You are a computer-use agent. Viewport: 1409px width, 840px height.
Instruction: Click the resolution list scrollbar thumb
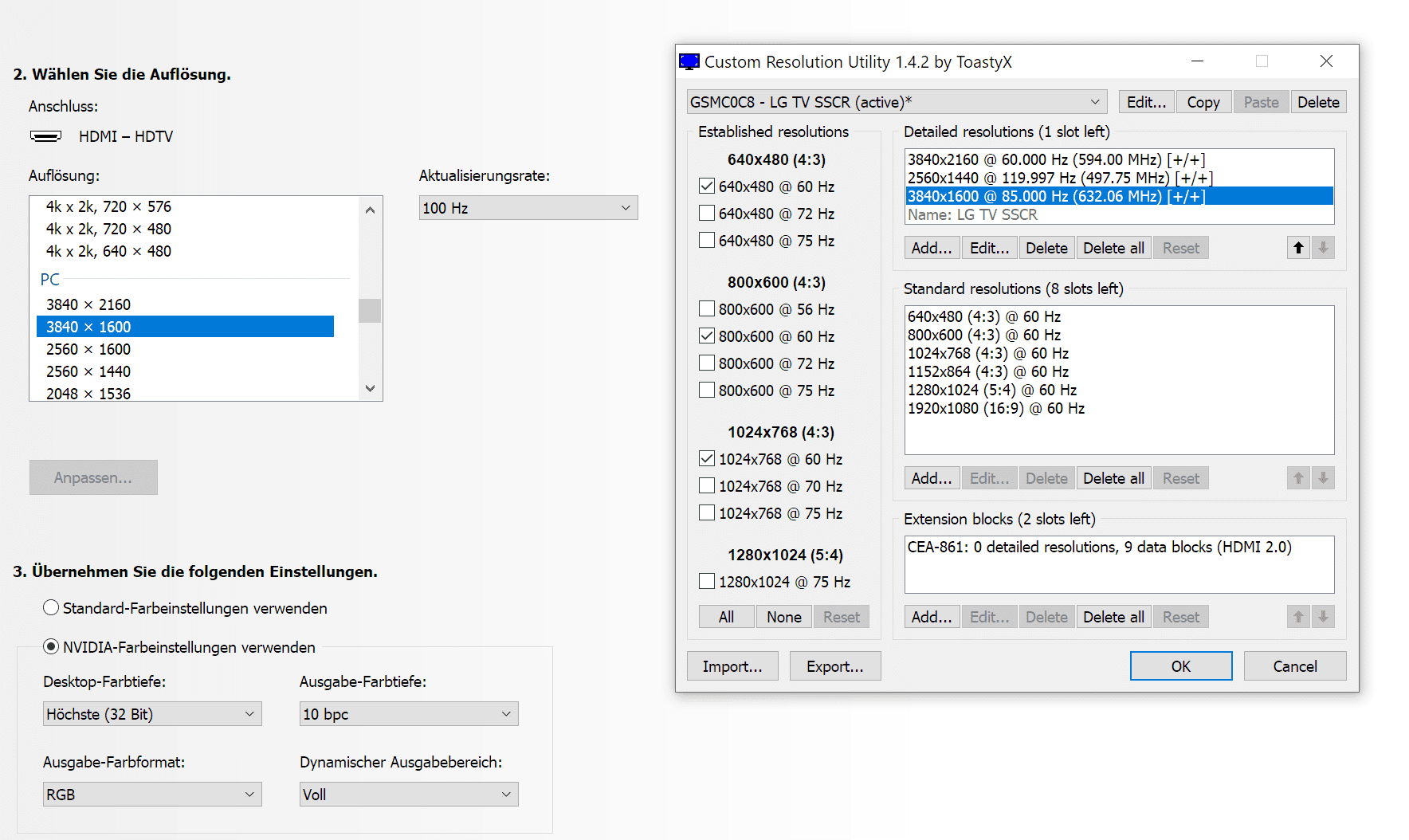pyautogui.click(x=370, y=311)
